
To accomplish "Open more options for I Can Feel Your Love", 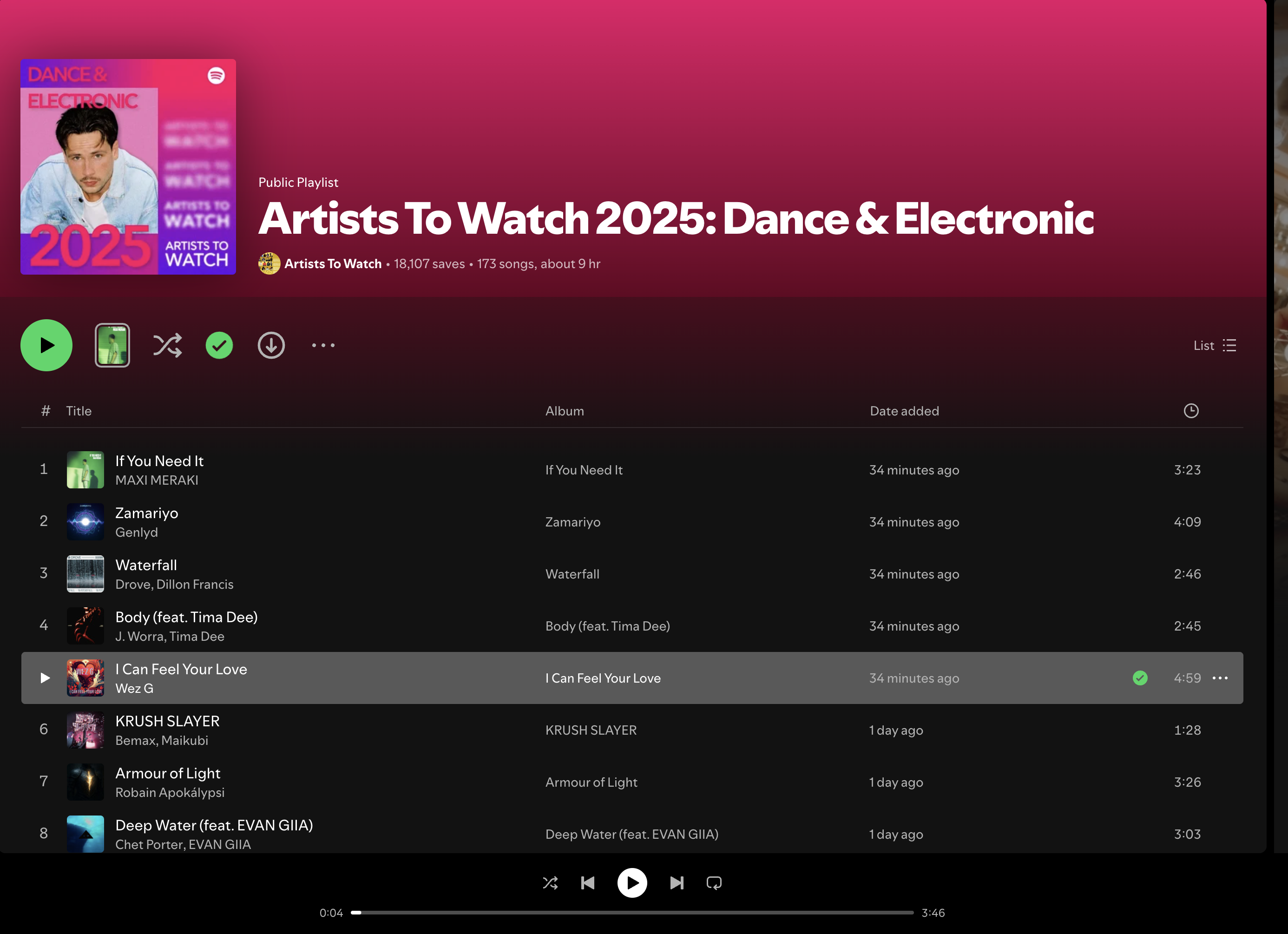I will 1220,678.
